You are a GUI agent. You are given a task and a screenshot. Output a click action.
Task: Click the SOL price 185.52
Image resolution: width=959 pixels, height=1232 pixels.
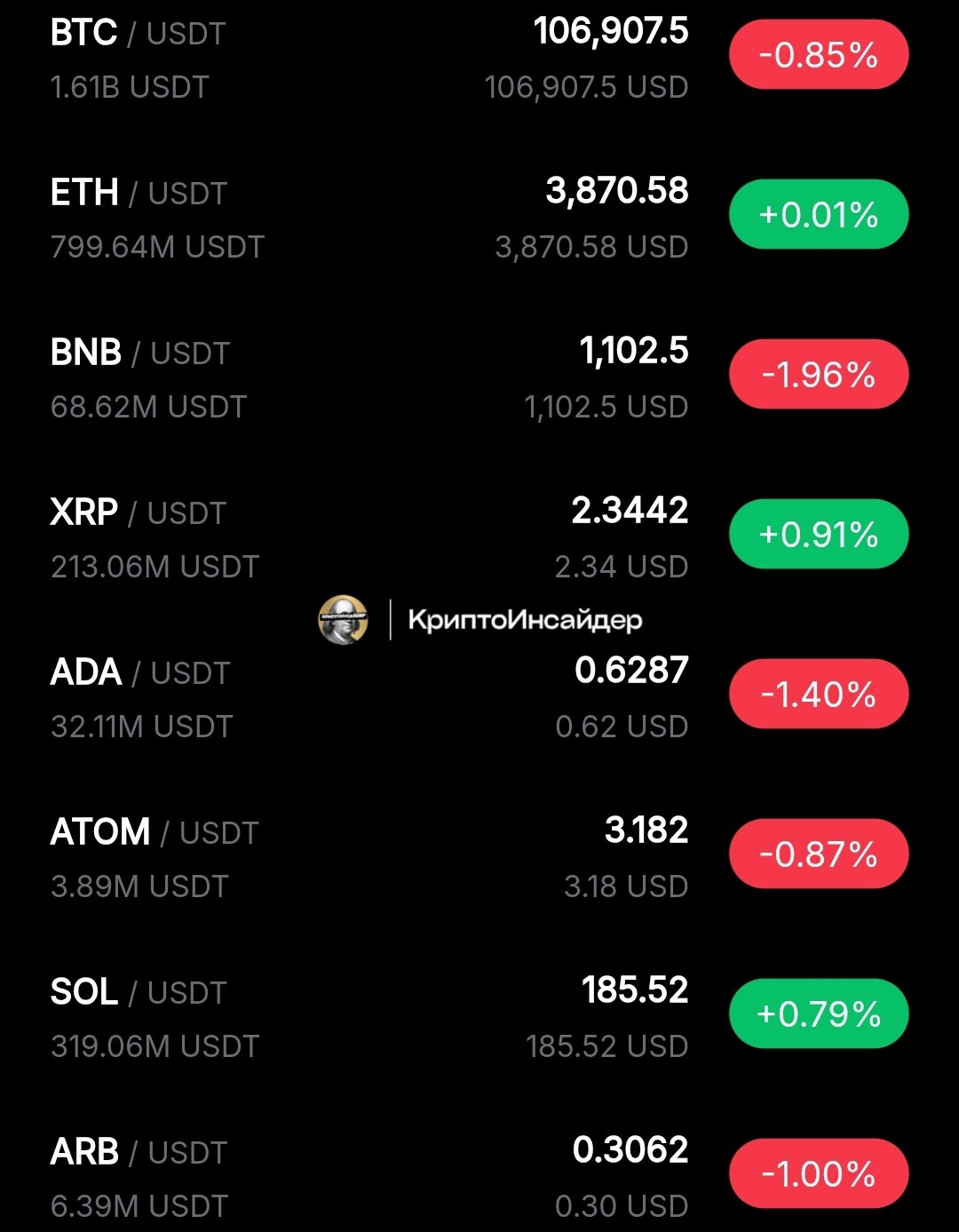[x=635, y=990]
